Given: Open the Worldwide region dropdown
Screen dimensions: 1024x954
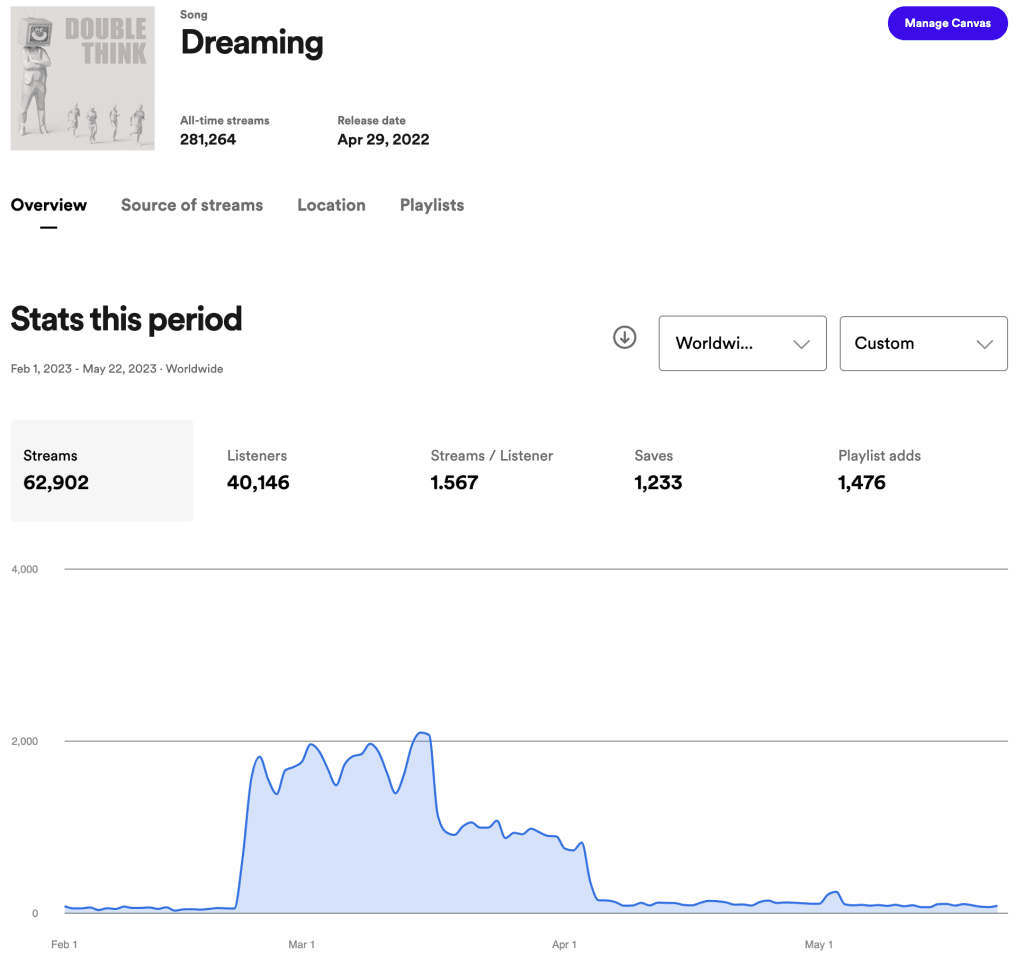Looking at the screenshot, I should [x=743, y=343].
